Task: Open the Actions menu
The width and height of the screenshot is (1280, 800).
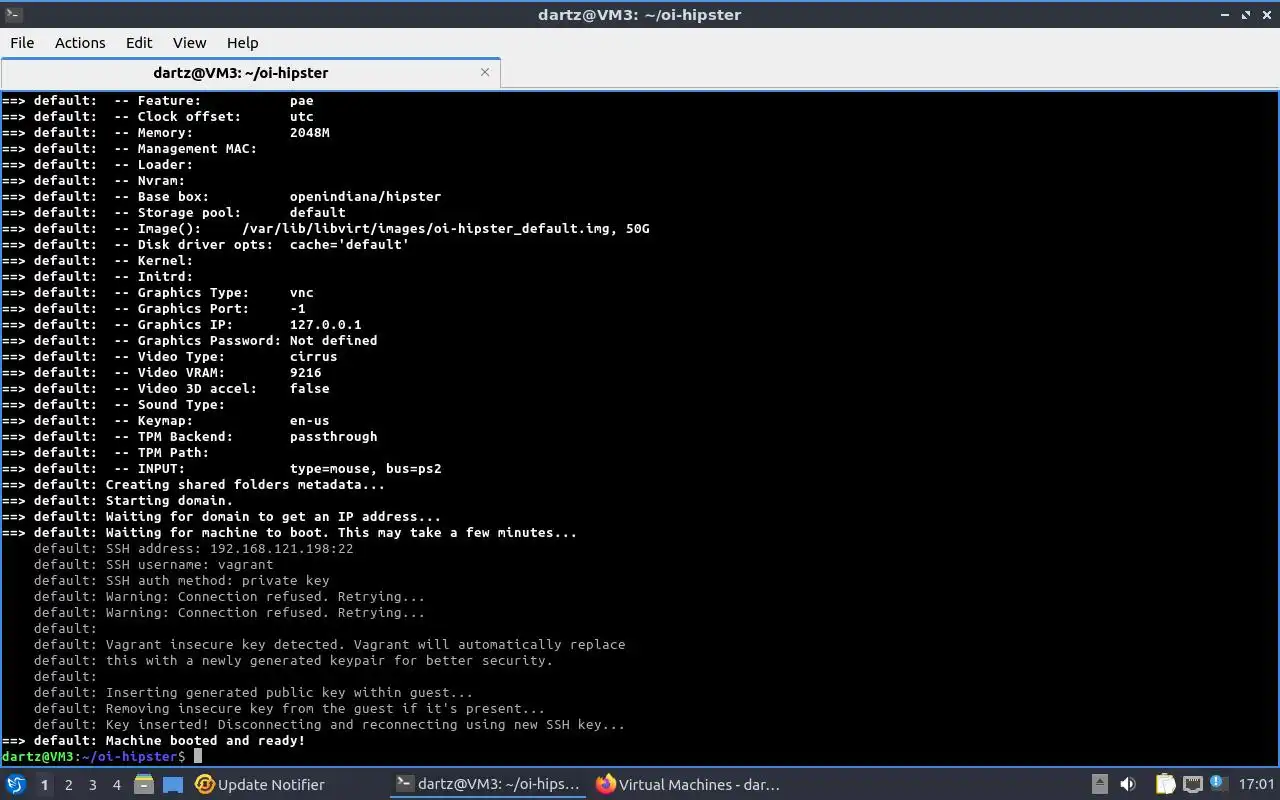Action: 80,42
